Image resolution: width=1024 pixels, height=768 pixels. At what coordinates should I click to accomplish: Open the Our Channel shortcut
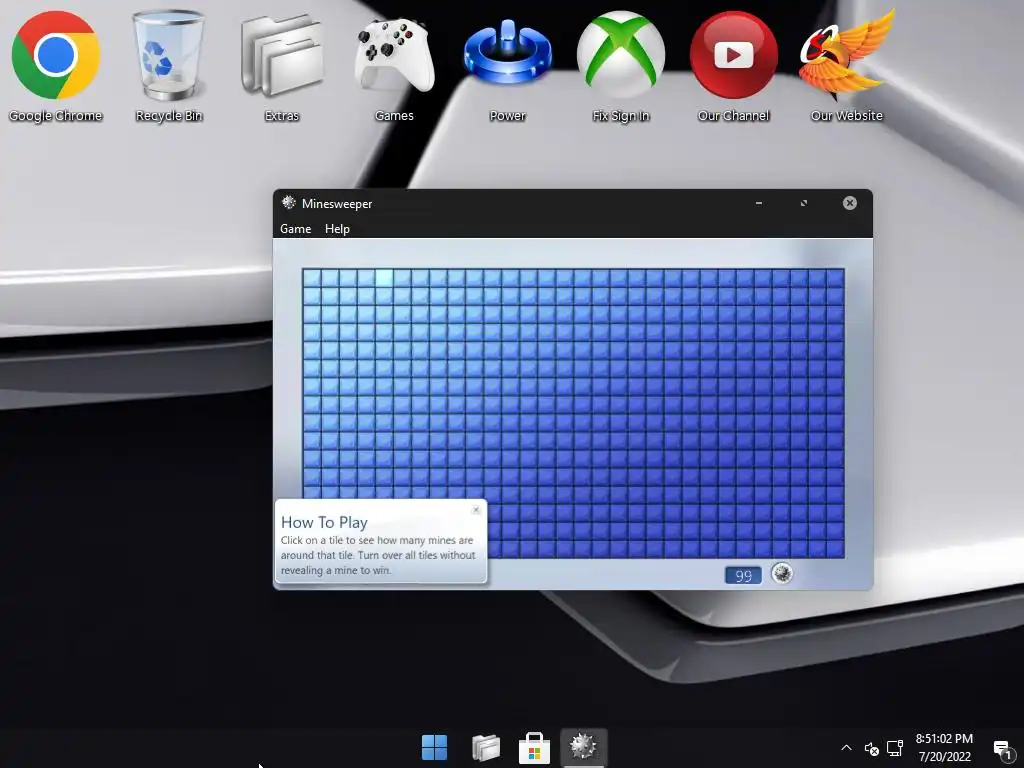[733, 65]
